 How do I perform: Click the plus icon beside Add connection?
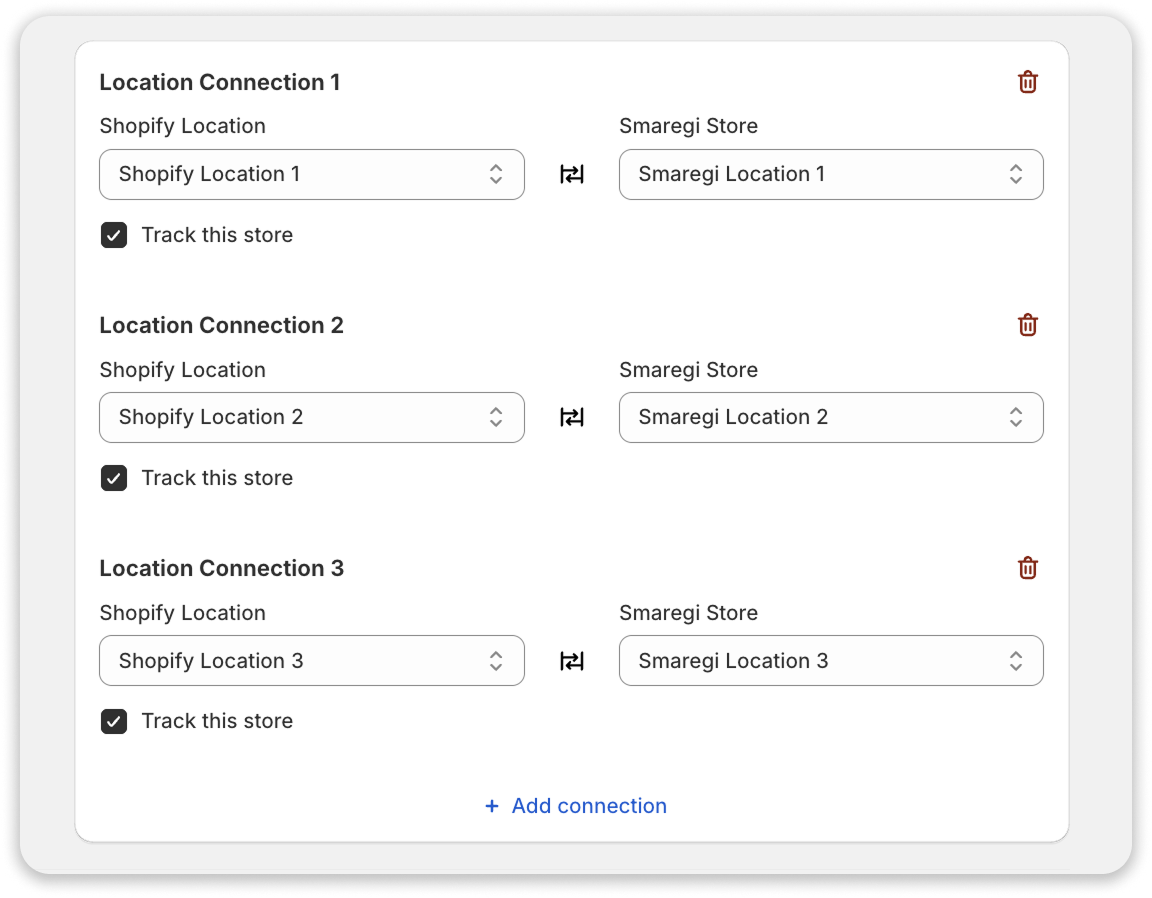[491, 806]
